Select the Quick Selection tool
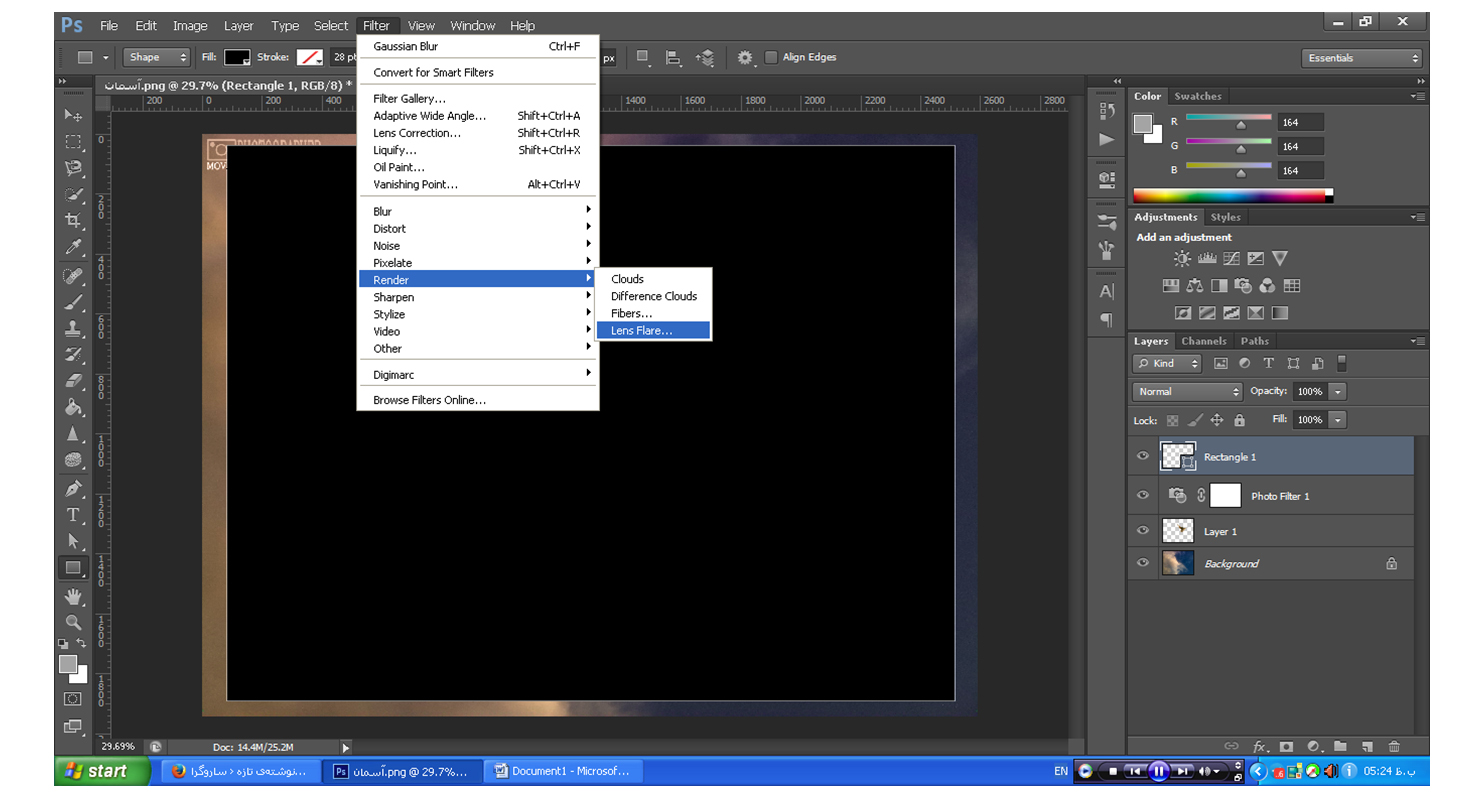This screenshot has height=799, width=1482. 73,194
